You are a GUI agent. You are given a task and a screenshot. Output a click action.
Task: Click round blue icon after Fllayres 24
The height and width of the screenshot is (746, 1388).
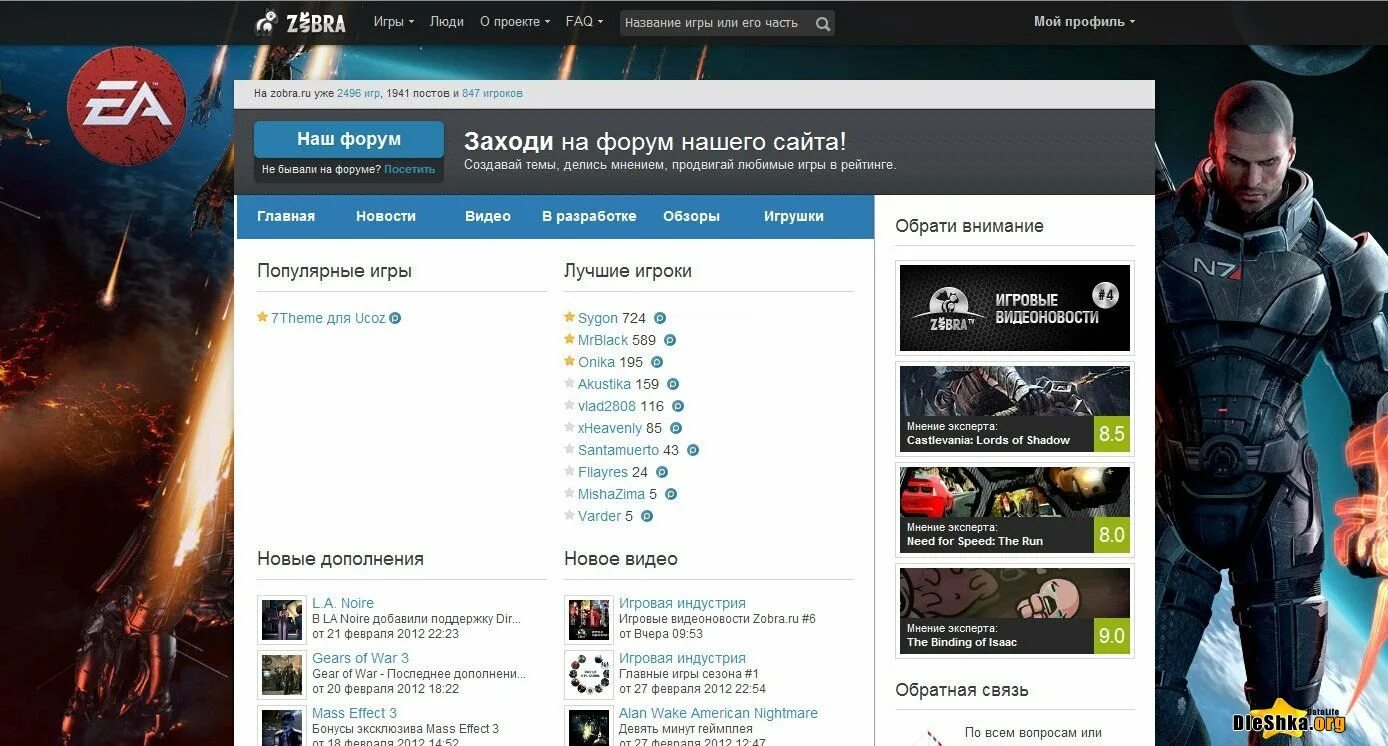coord(662,472)
